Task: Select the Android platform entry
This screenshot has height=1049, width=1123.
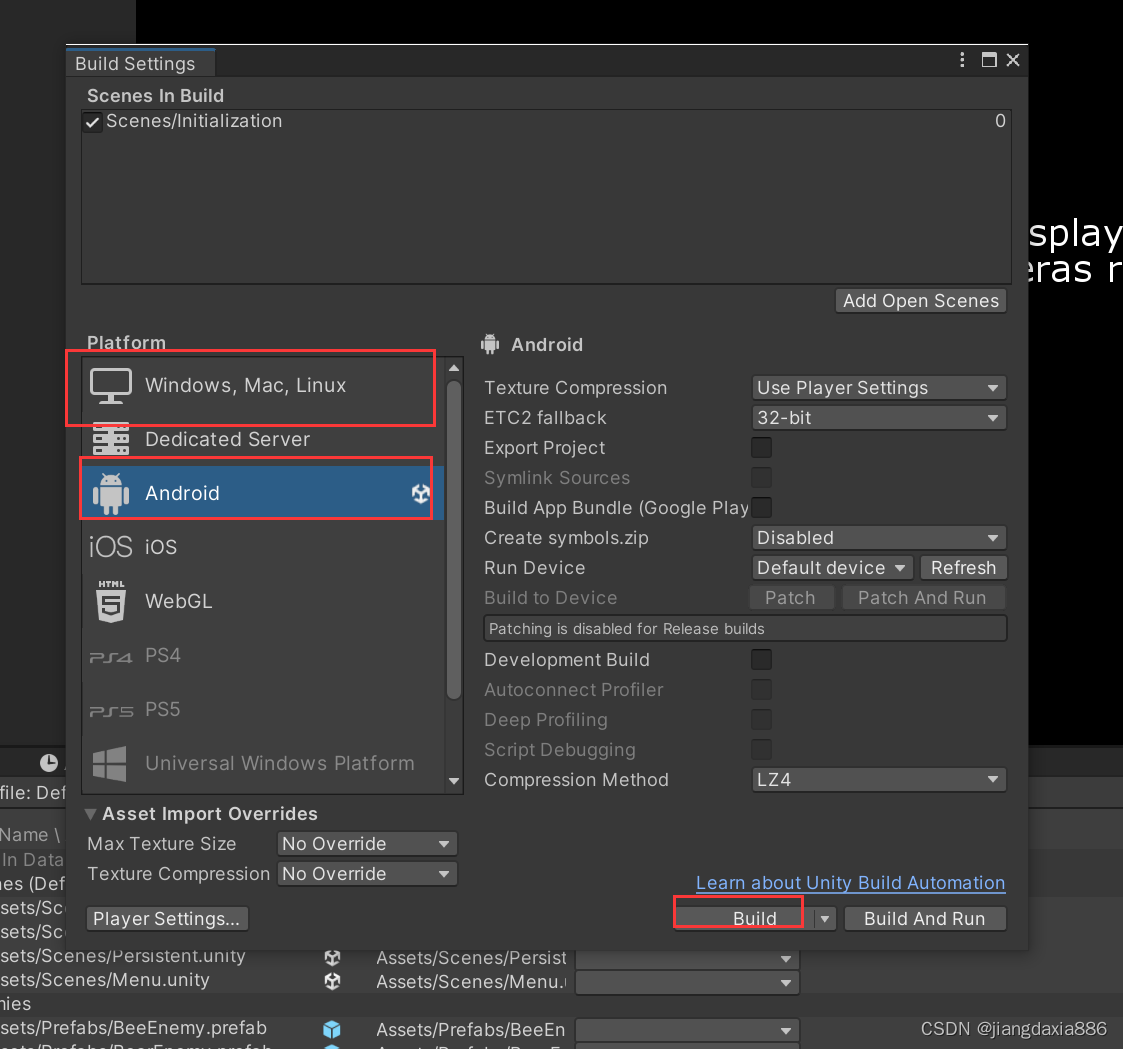Action: point(263,493)
